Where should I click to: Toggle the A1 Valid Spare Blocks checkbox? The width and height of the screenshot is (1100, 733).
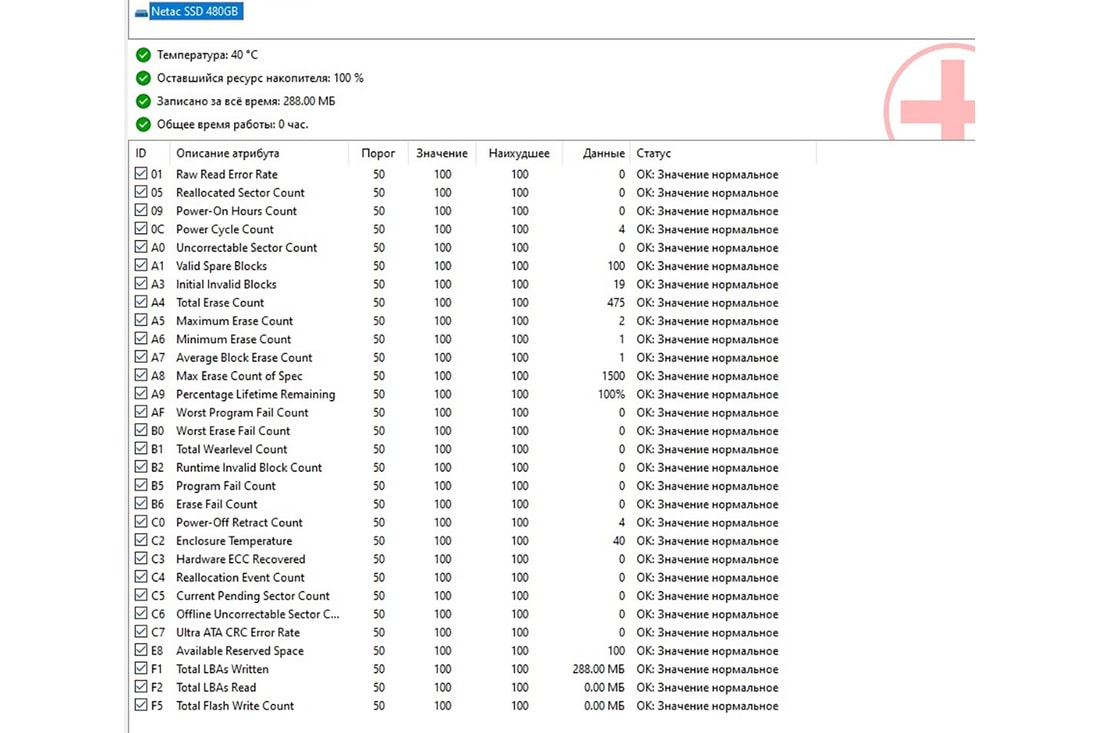[x=141, y=265]
